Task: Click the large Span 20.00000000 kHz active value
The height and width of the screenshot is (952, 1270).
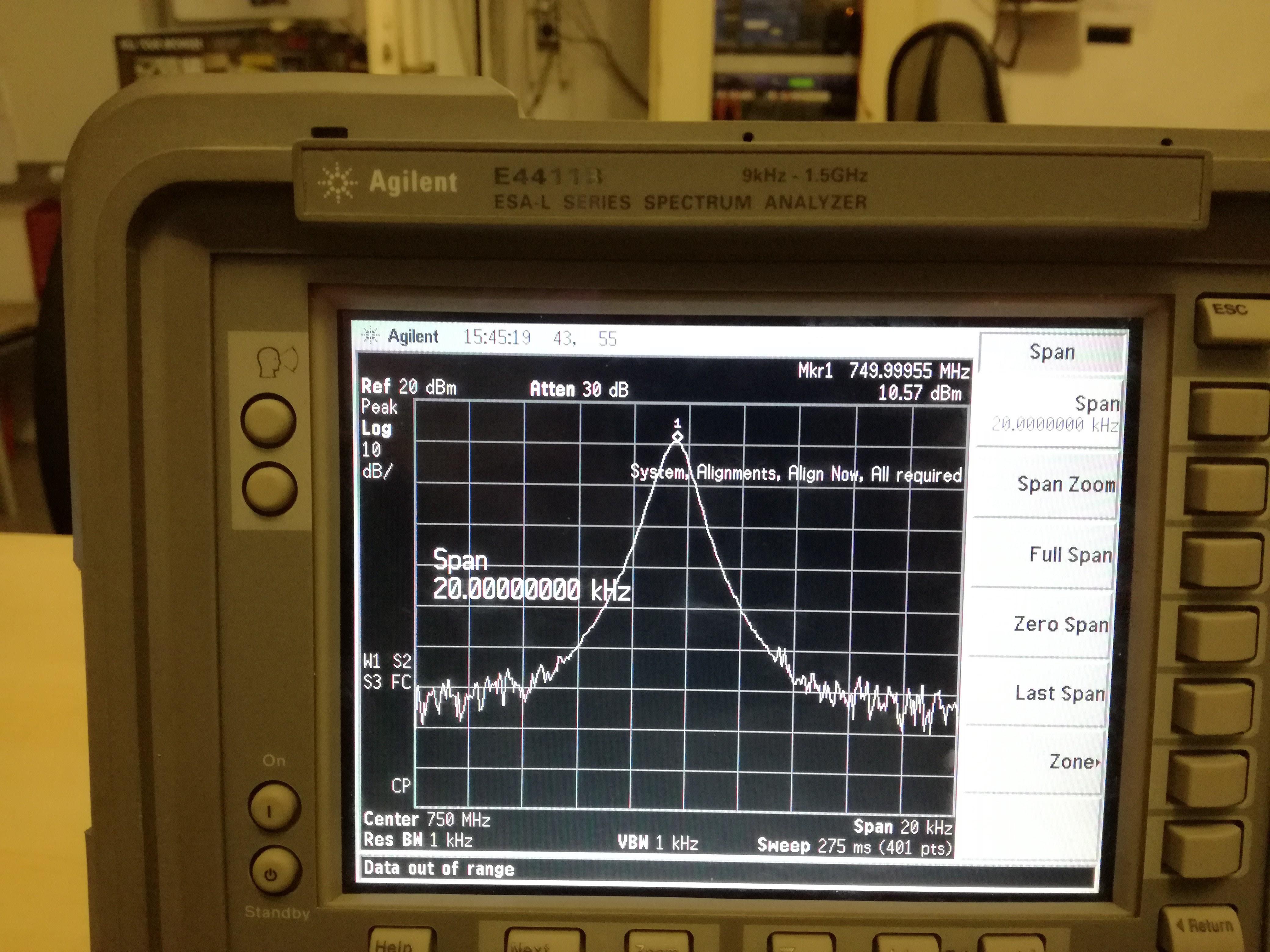Action: pos(531,575)
